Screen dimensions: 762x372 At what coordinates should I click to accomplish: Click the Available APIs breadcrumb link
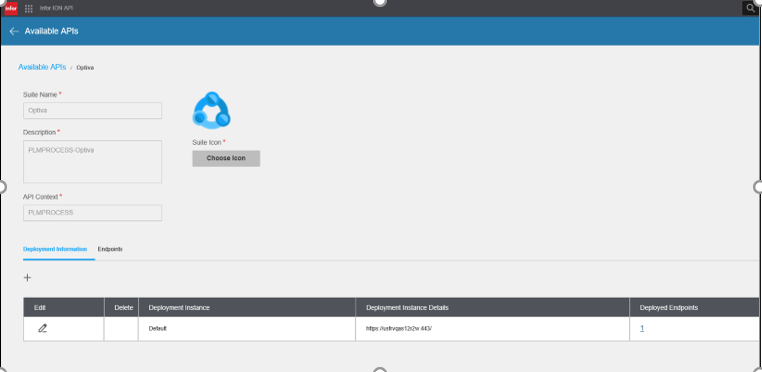(x=42, y=67)
